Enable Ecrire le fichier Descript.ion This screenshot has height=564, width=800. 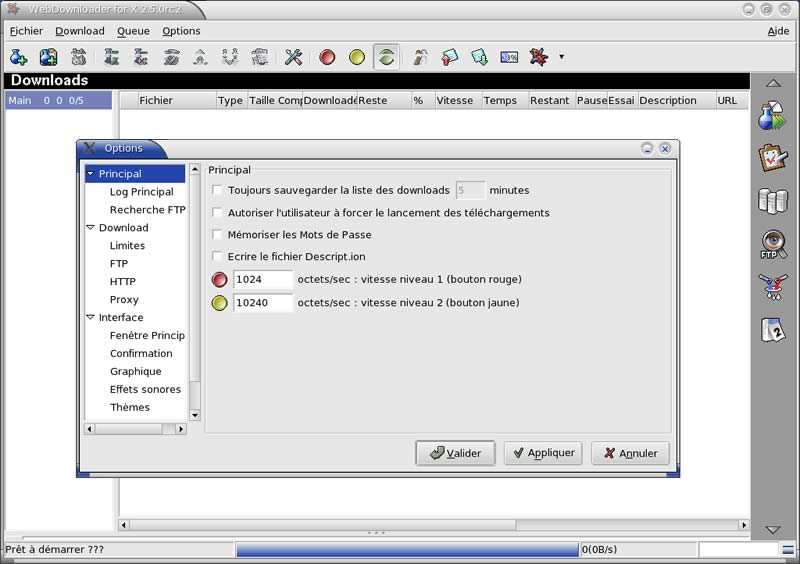pyautogui.click(x=217, y=256)
